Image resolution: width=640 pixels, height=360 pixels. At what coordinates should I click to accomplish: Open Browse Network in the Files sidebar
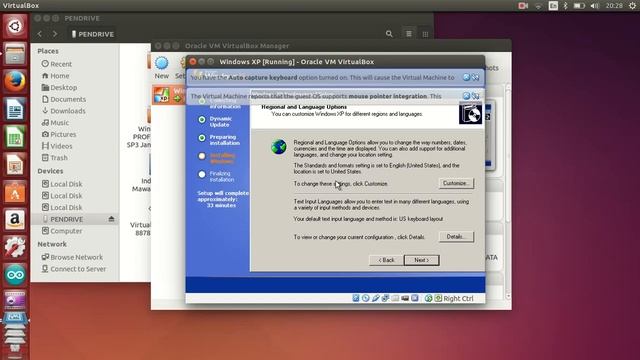(72, 257)
